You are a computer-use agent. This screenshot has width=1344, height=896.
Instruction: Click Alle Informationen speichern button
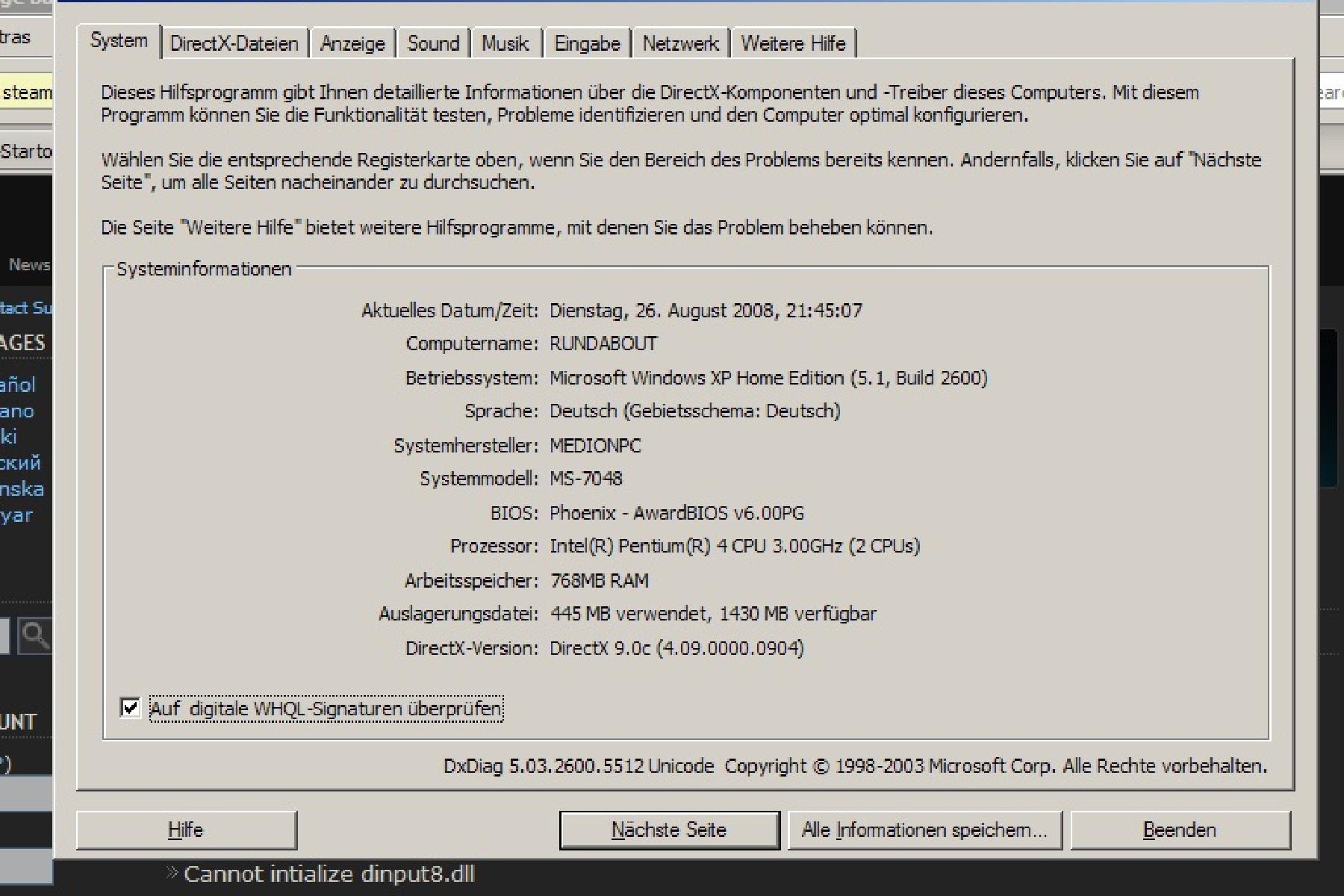coord(924,830)
